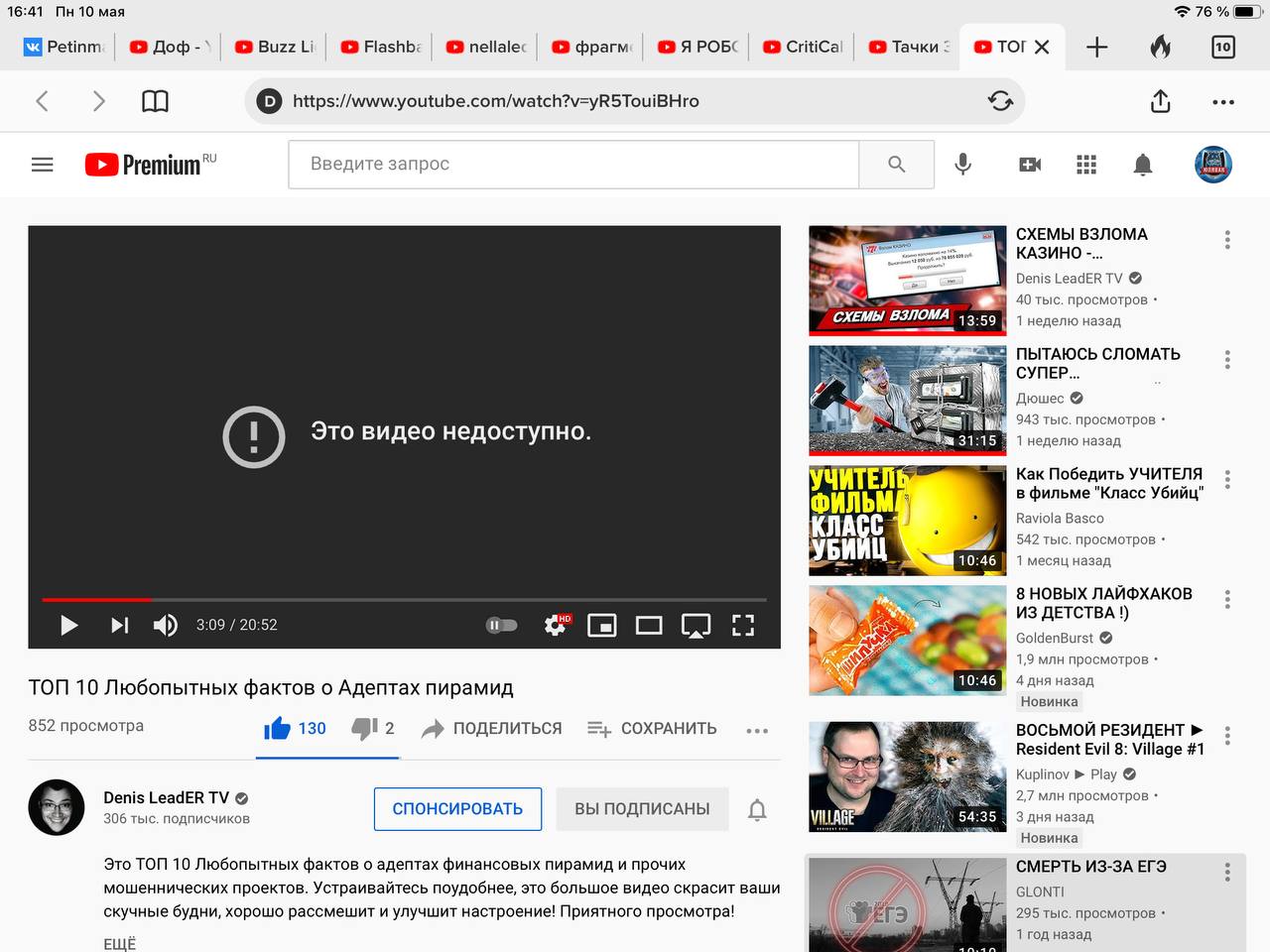Dislike the video (2)

[373, 729]
